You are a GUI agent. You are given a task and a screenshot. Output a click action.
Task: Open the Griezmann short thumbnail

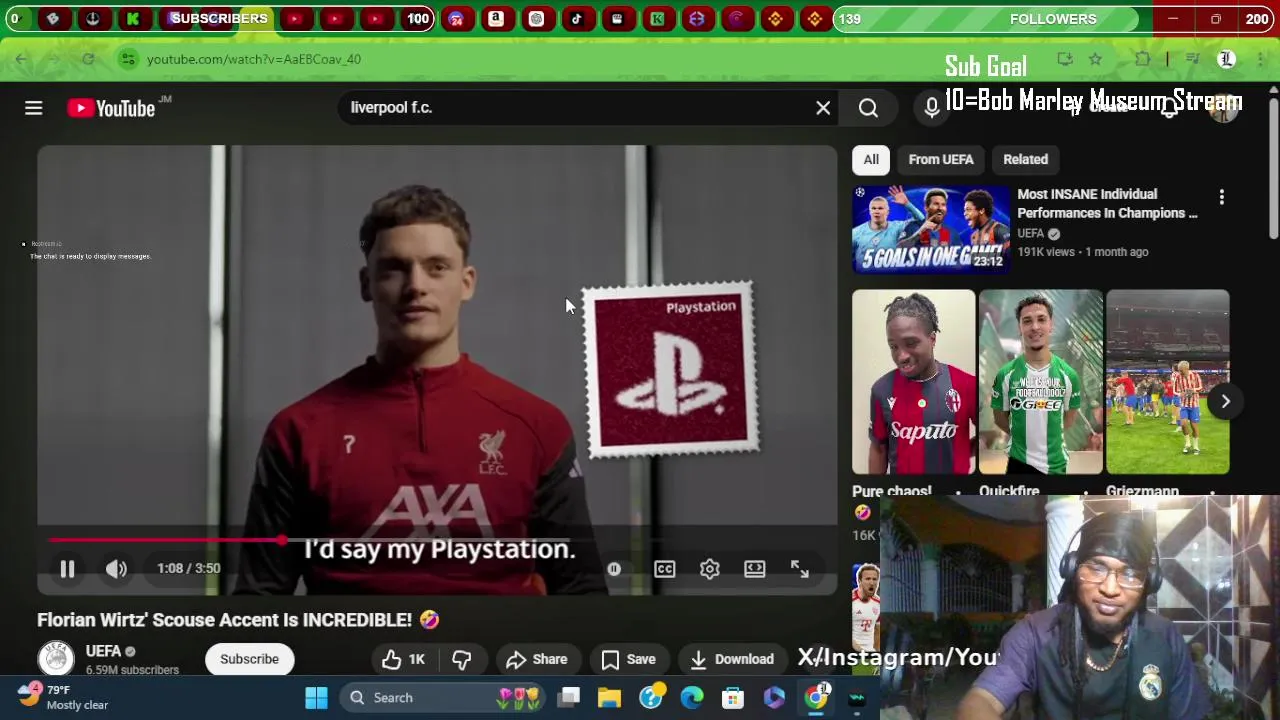click(x=1167, y=382)
